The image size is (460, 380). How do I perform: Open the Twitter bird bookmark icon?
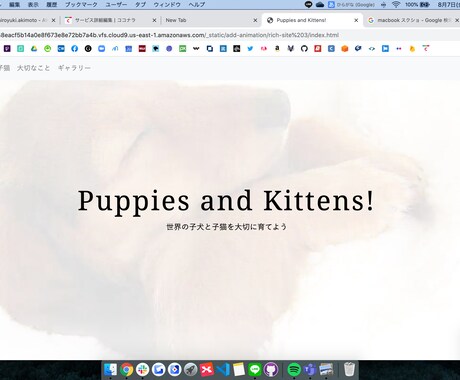[x=250, y=49]
